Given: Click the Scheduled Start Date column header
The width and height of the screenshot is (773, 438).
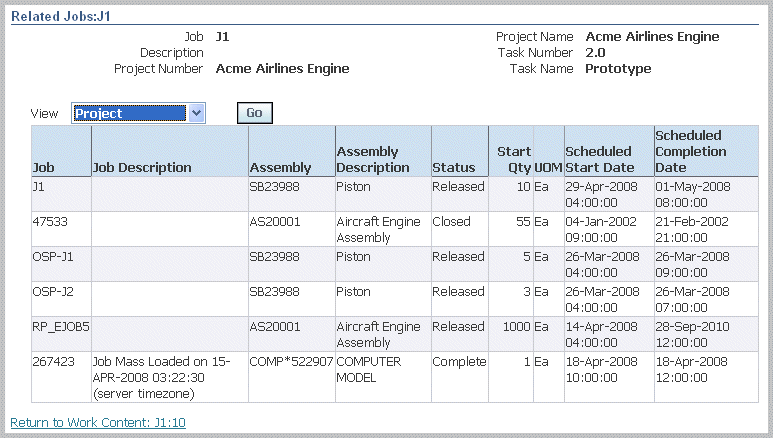Looking at the screenshot, I should (609, 151).
